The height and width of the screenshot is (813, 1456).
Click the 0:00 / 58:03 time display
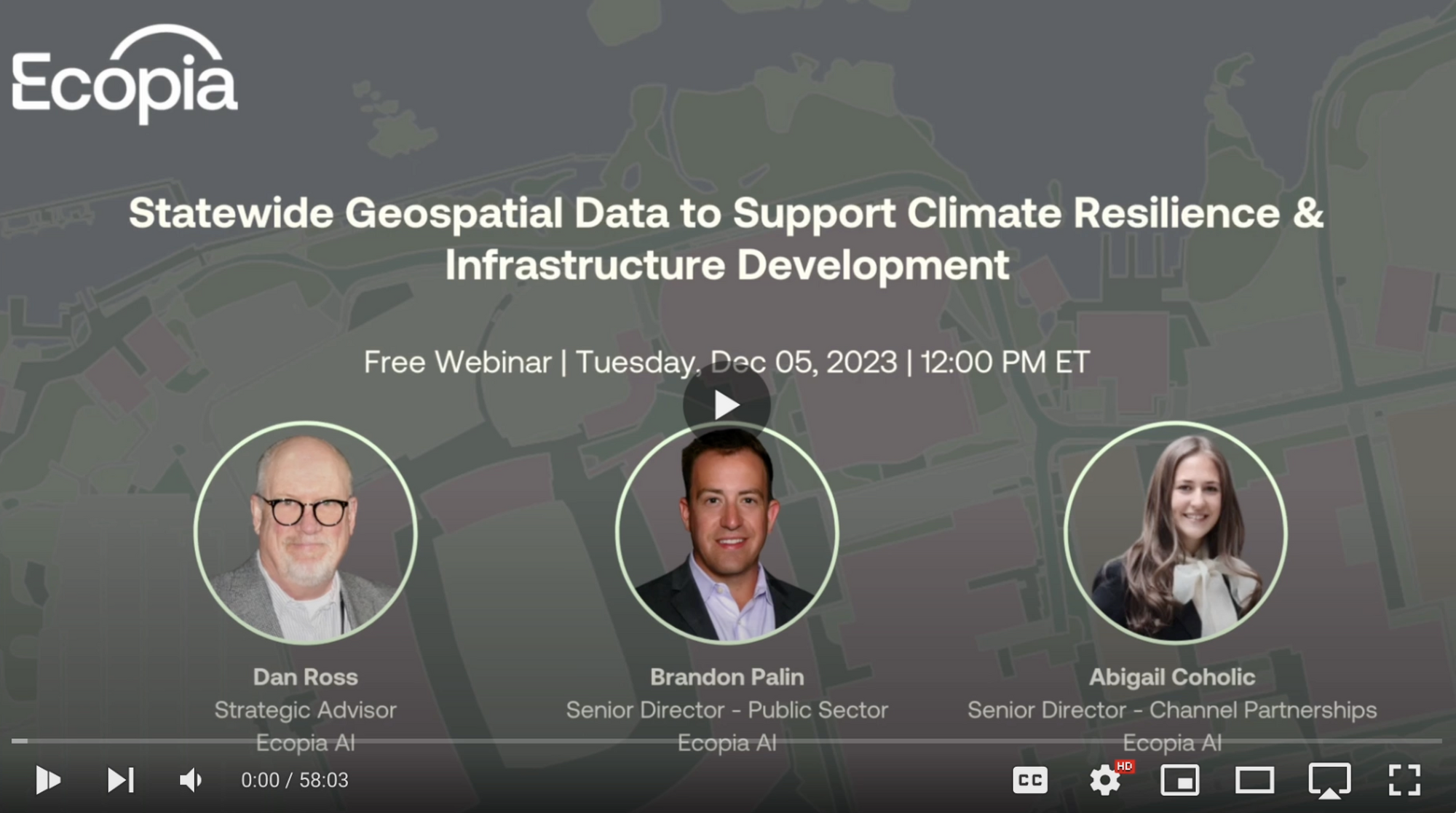pos(295,780)
